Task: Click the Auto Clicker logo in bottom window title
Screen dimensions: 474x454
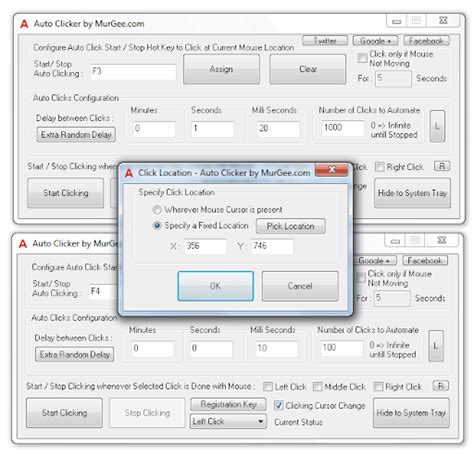Action: click(23, 244)
